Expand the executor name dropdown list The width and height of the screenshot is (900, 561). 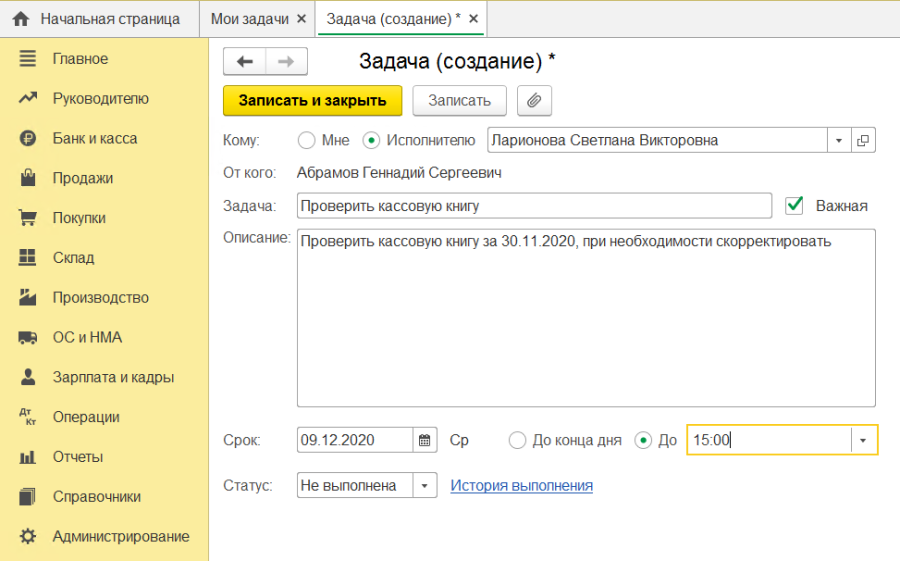pyautogui.click(x=838, y=140)
